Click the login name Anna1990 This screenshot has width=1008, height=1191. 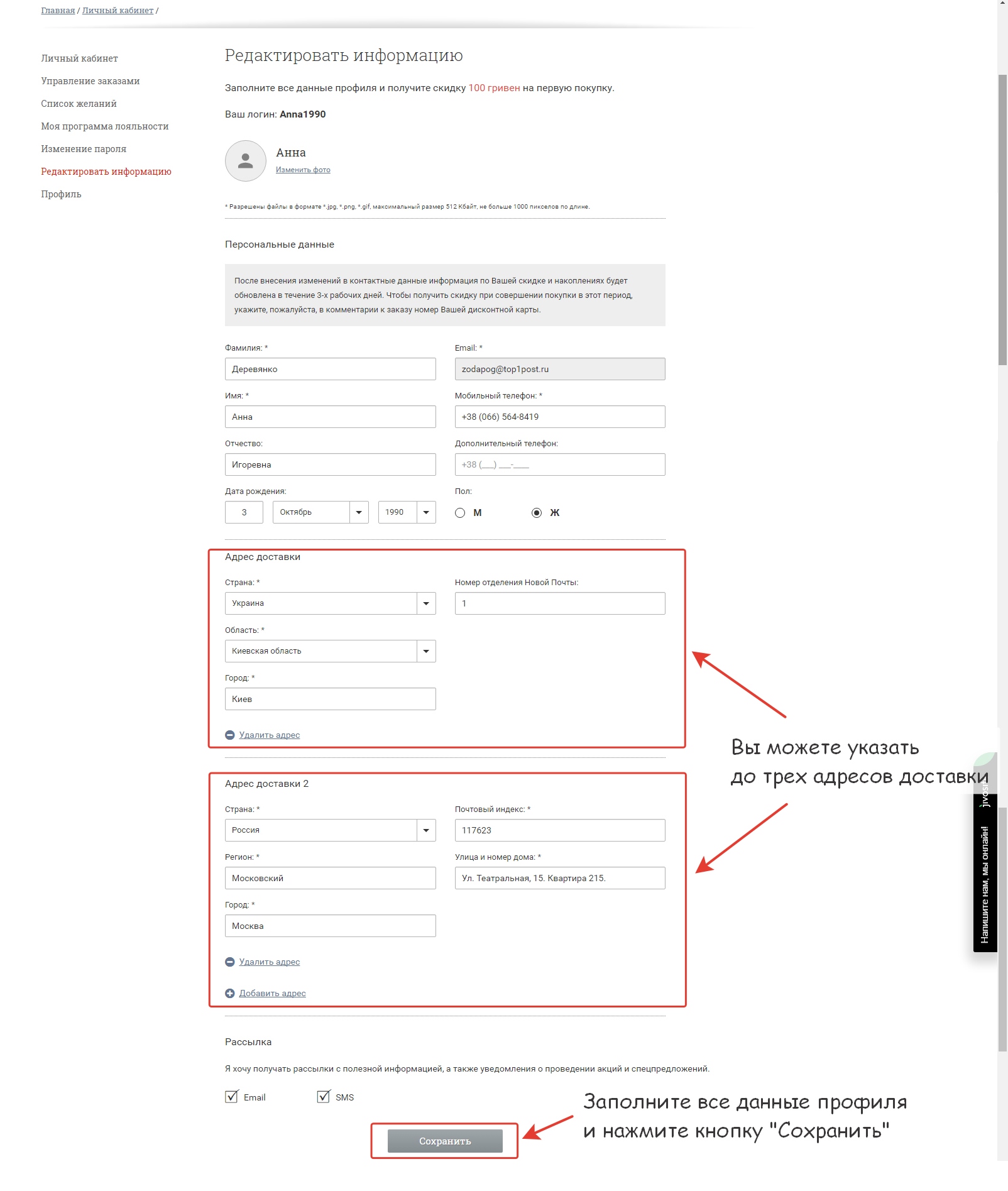[302, 114]
